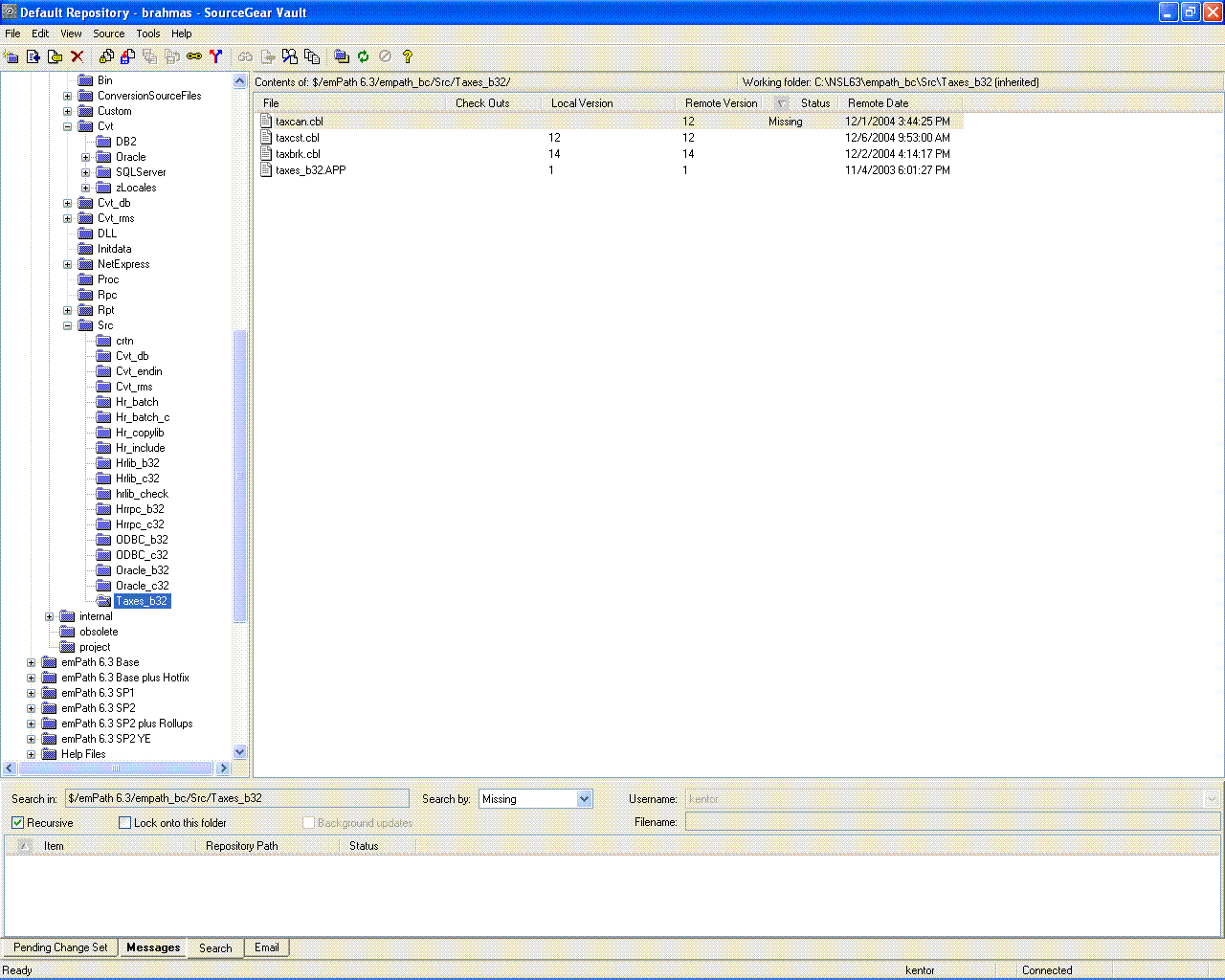This screenshot has height=980, width=1225.
Task: Sort by the Check Outs column header
Action: 493,103
